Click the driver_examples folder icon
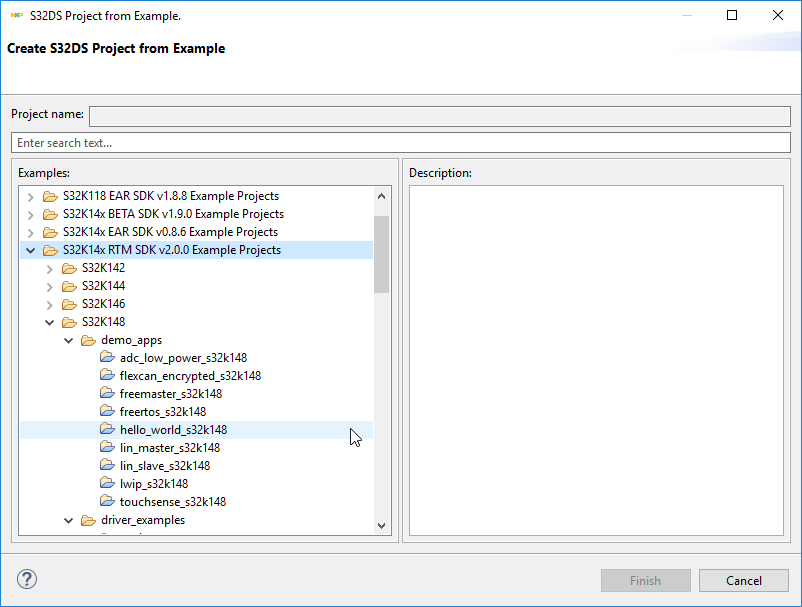 tap(88, 520)
